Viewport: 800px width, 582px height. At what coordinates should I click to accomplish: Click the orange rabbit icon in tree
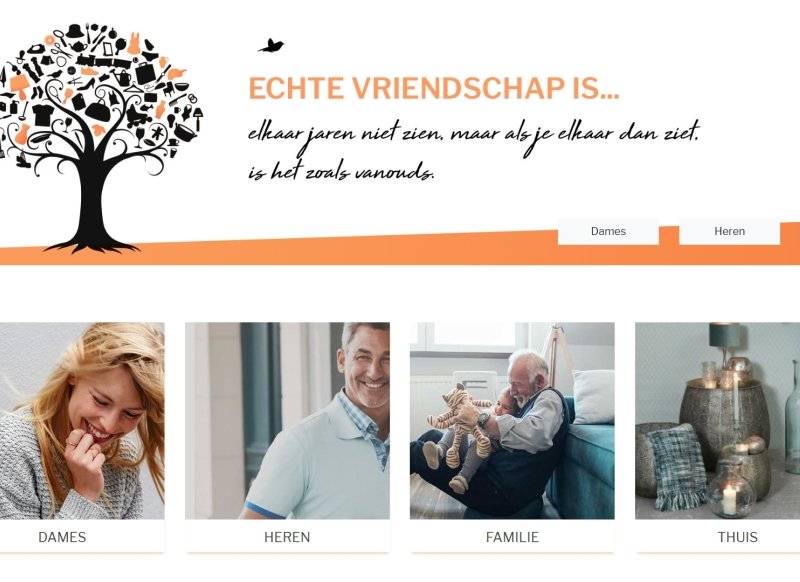pos(134,44)
